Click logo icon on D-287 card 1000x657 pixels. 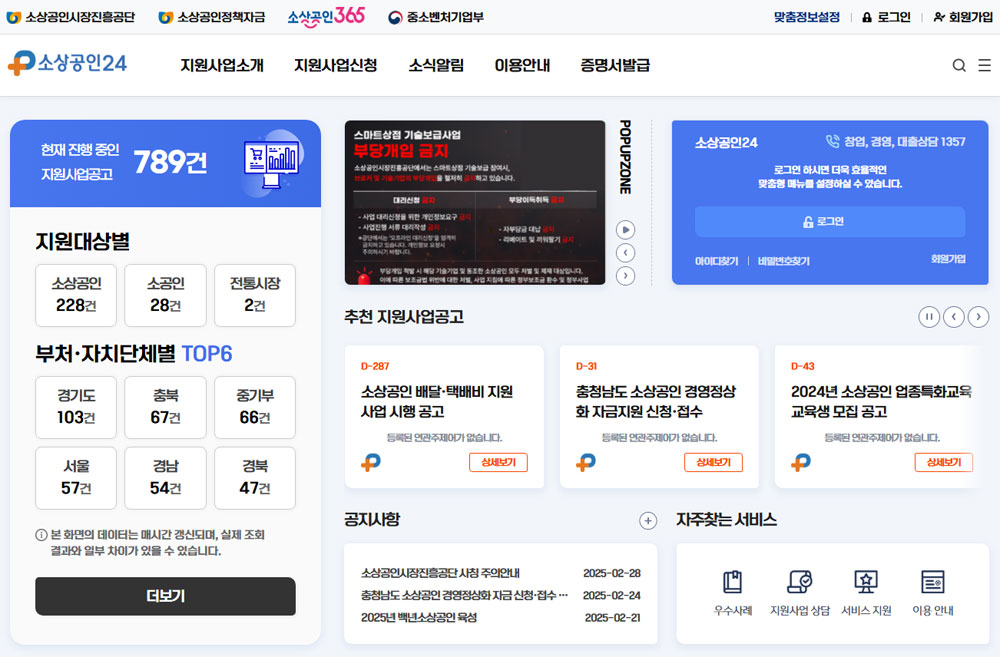tap(371, 462)
